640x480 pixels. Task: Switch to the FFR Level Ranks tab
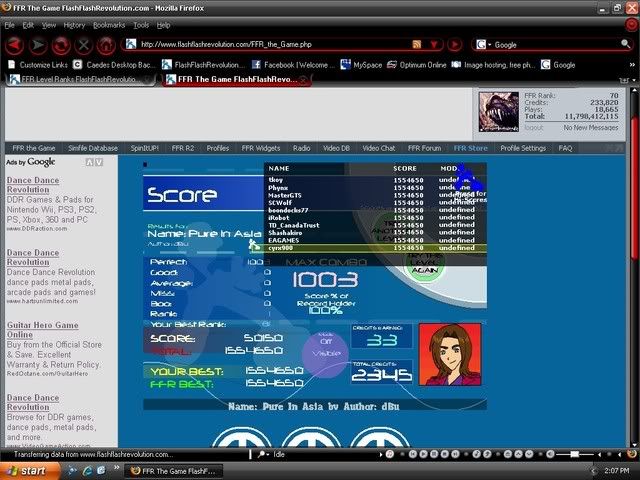(82, 80)
